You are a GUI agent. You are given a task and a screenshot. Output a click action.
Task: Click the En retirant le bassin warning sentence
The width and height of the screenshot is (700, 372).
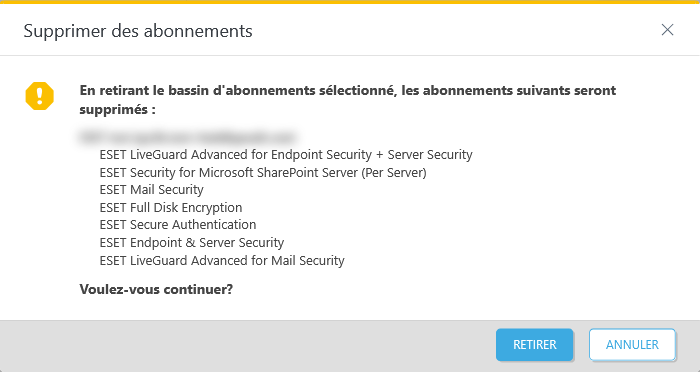(348, 100)
